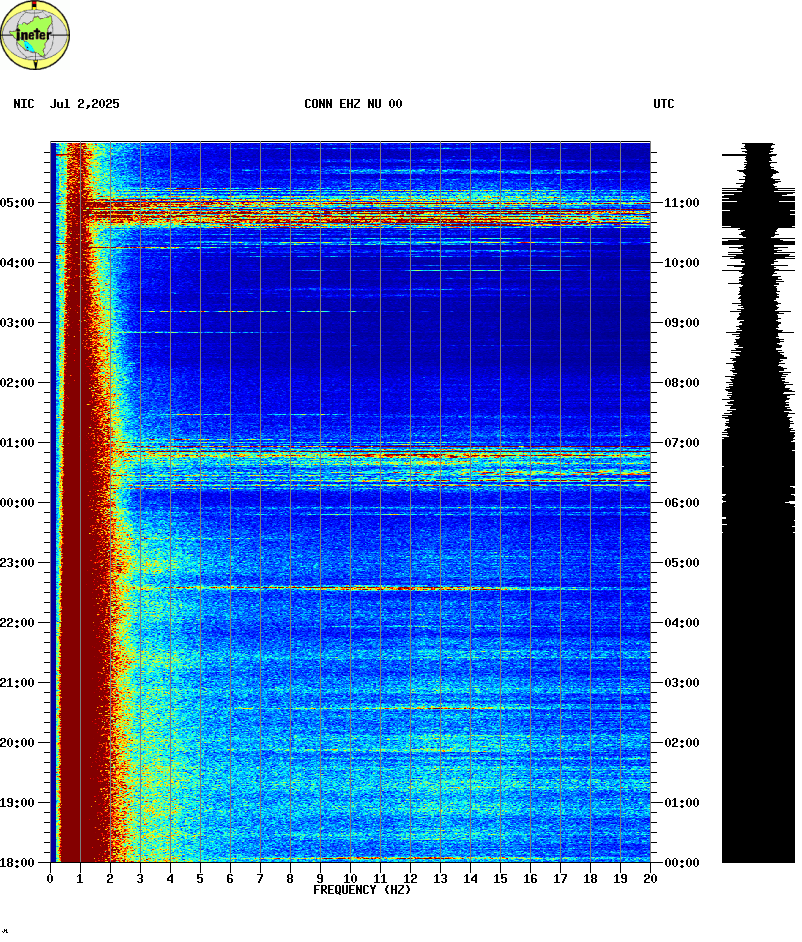802x942 pixels.
Task: Click the frequency tick label "10"
Action: tap(350, 879)
